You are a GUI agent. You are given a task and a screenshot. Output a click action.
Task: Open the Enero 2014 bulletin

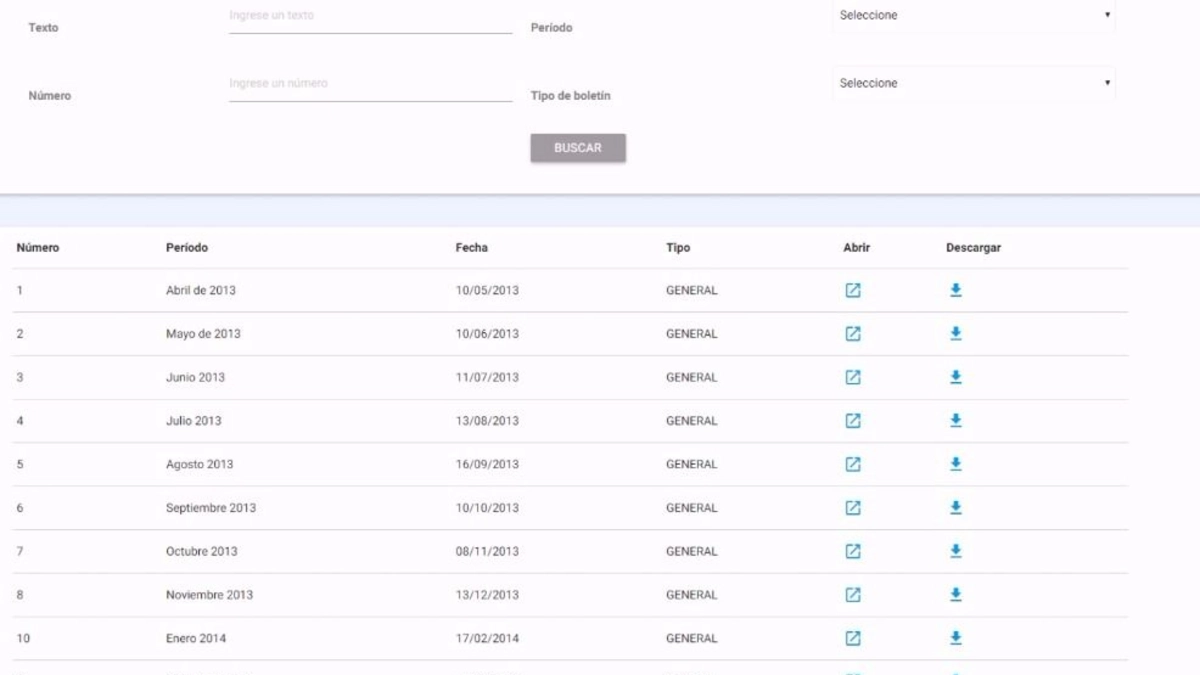pyautogui.click(x=853, y=638)
